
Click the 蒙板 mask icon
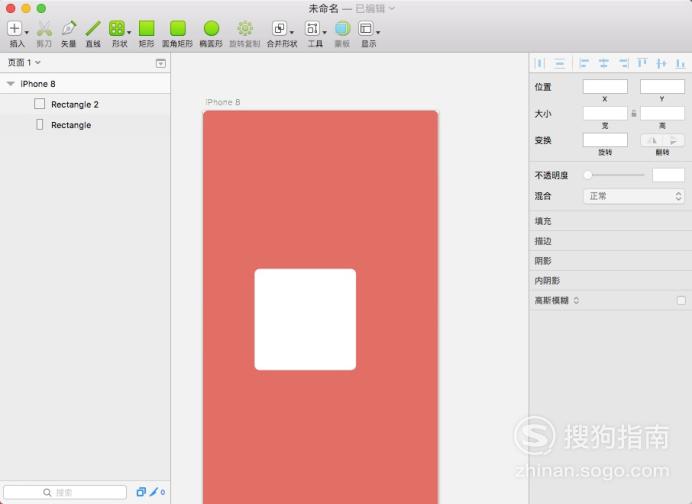pos(342,28)
